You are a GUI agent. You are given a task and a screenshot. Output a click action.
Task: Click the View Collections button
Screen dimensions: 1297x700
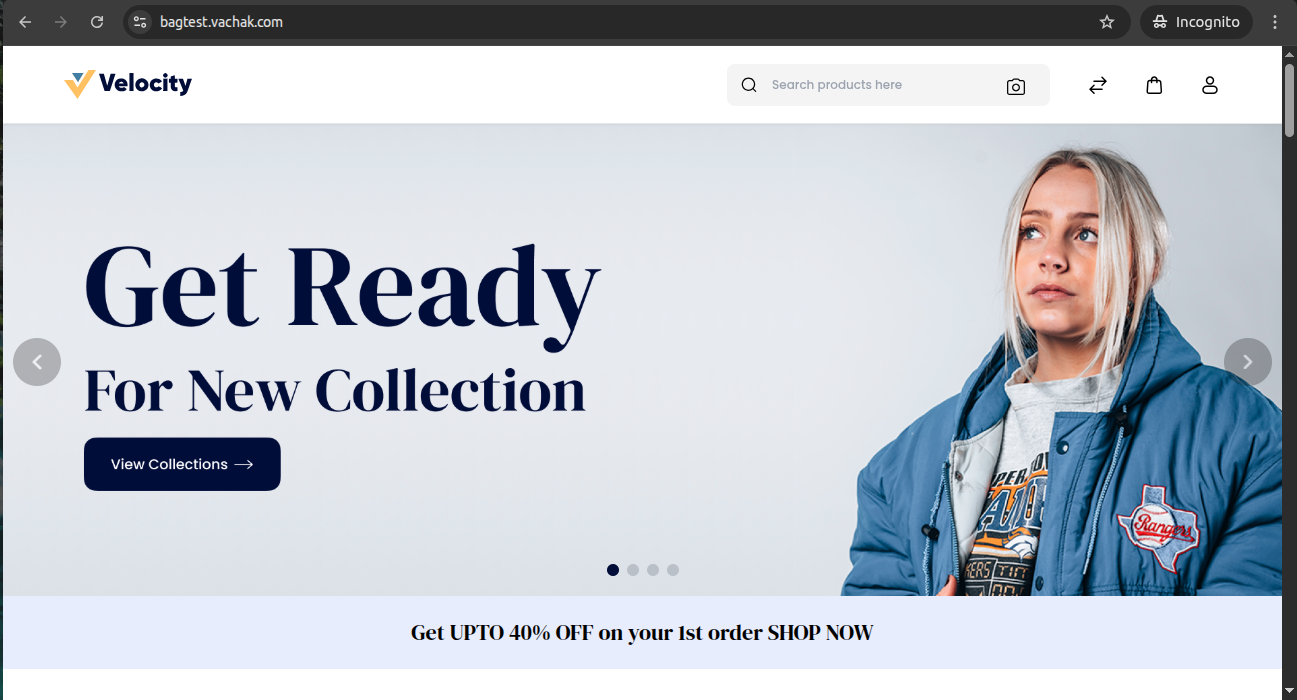tap(182, 464)
